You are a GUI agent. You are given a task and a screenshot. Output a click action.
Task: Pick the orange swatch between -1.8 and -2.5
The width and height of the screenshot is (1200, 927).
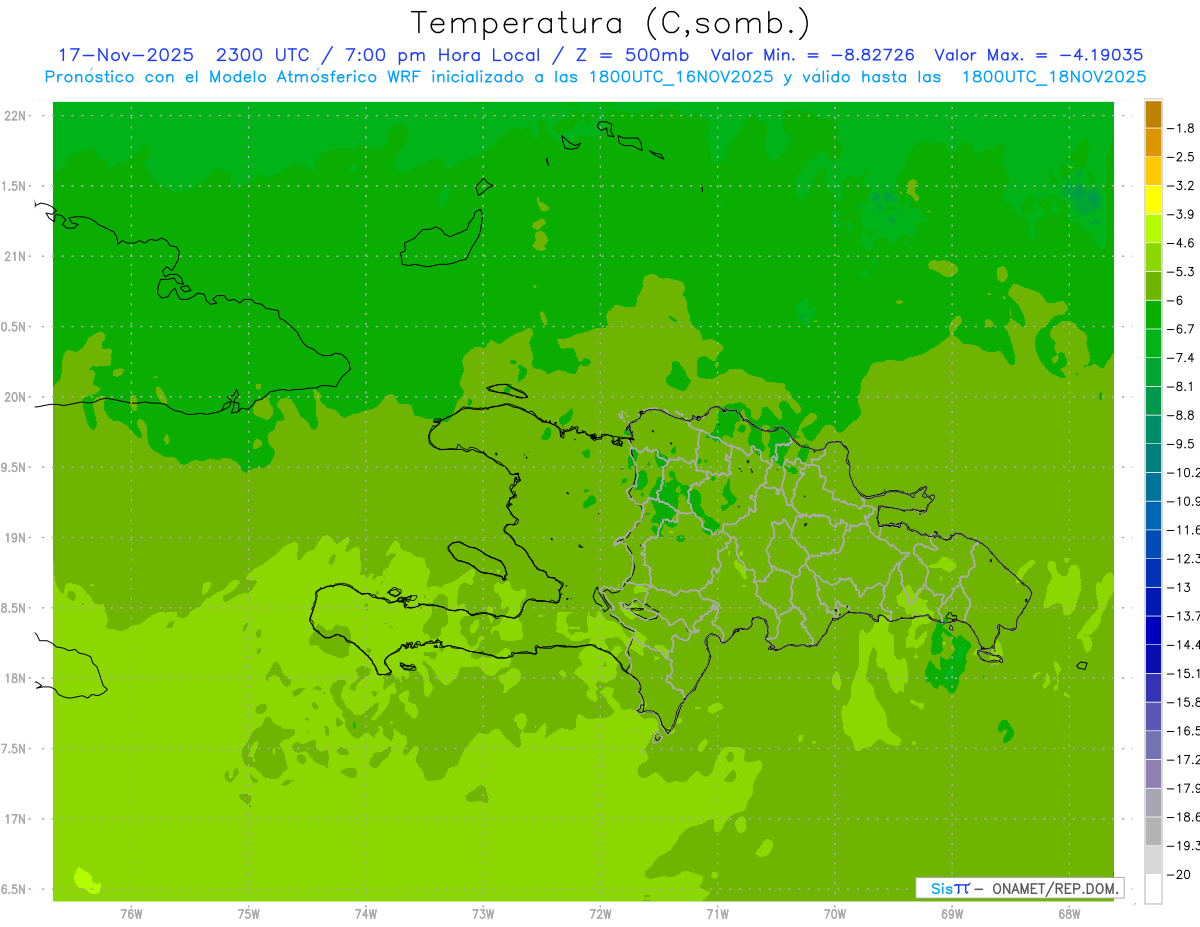[x=1154, y=142]
